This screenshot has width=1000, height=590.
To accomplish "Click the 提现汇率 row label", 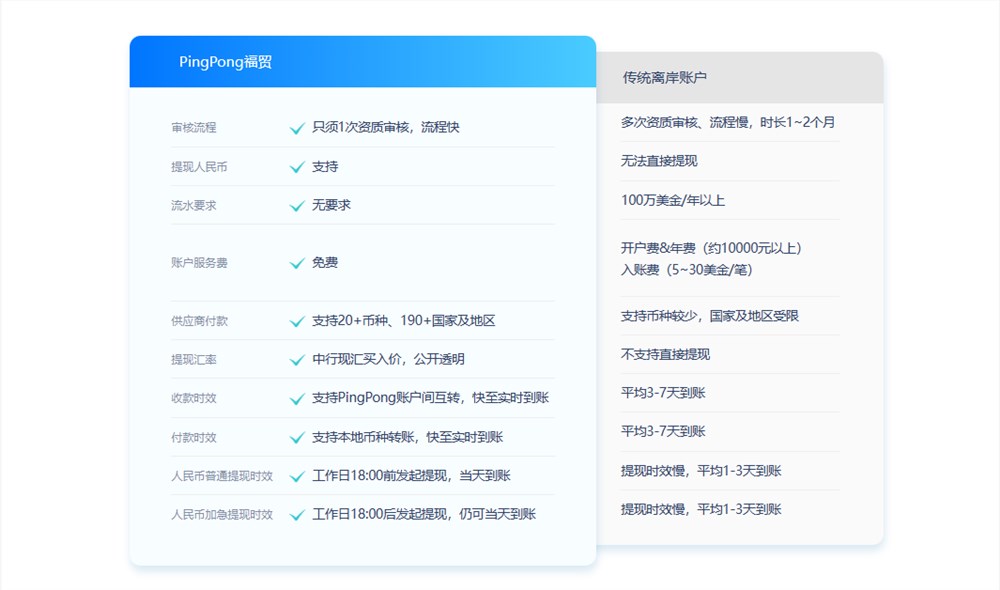I will [x=194, y=360].
